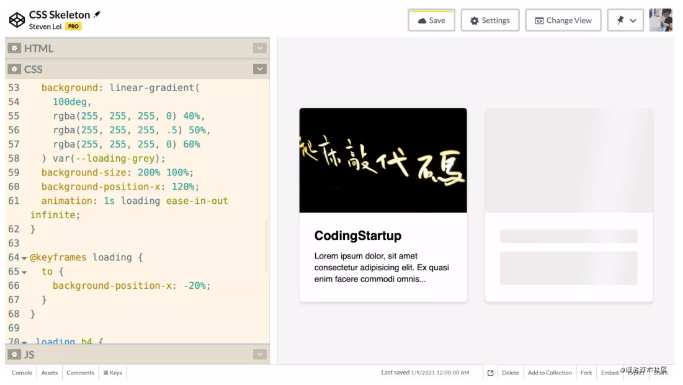Open CSS panel settings gear
Screen dimensions: 683x385
coord(14,69)
